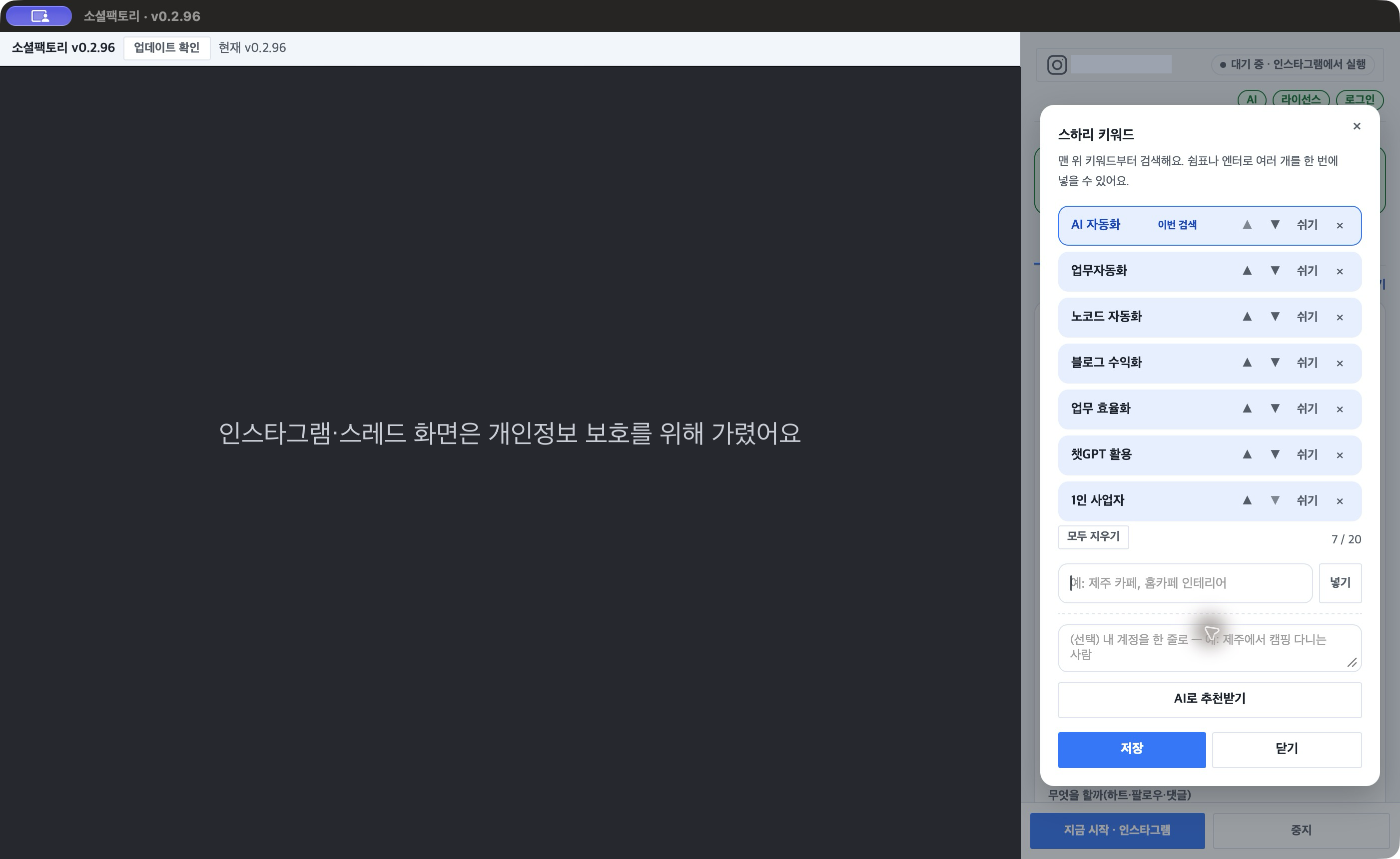Click the AI status badge
Screen dimensions: 1400x859
tap(1251, 99)
